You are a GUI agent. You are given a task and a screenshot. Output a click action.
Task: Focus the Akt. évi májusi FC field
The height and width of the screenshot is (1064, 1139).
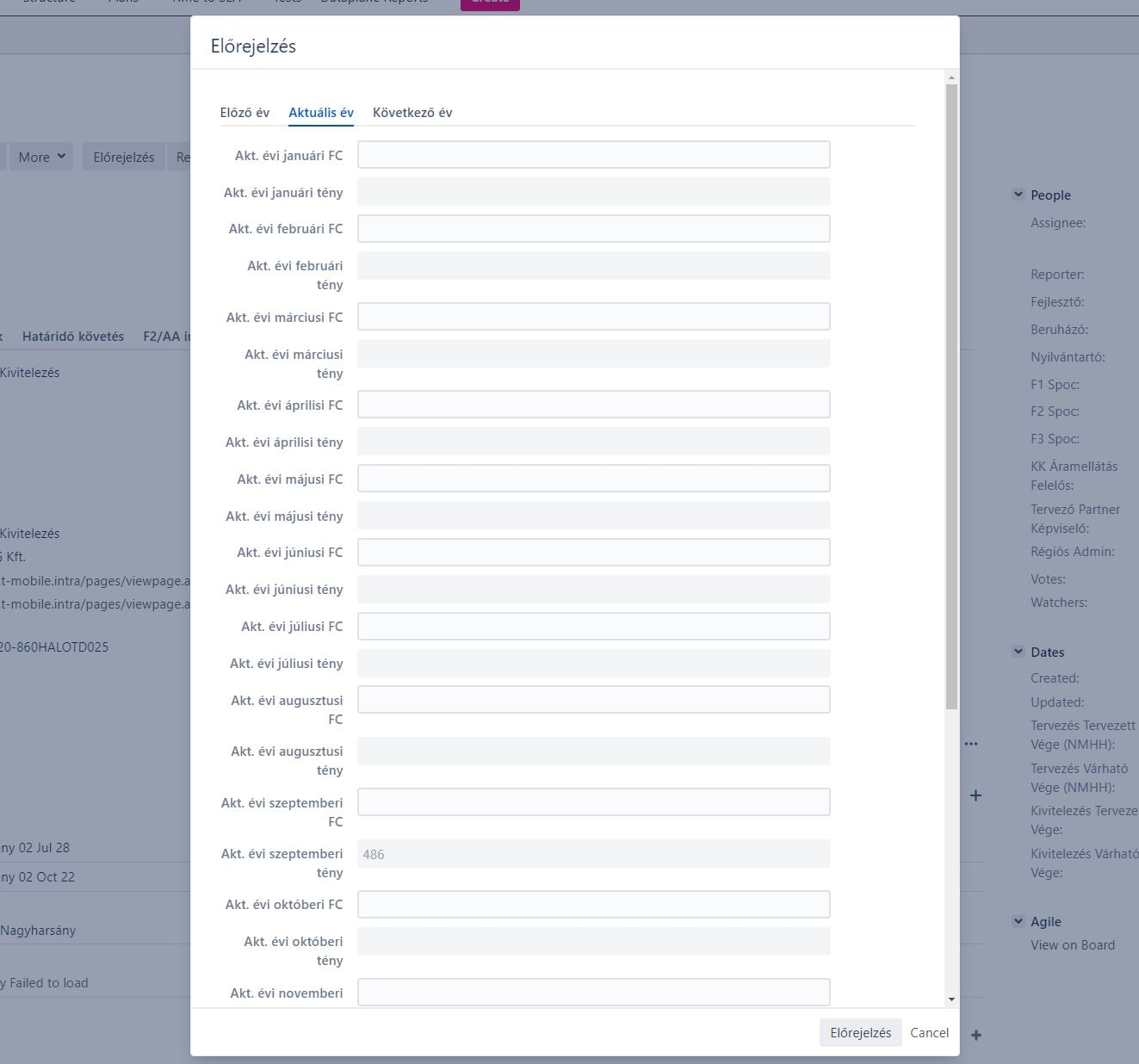(594, 479)
